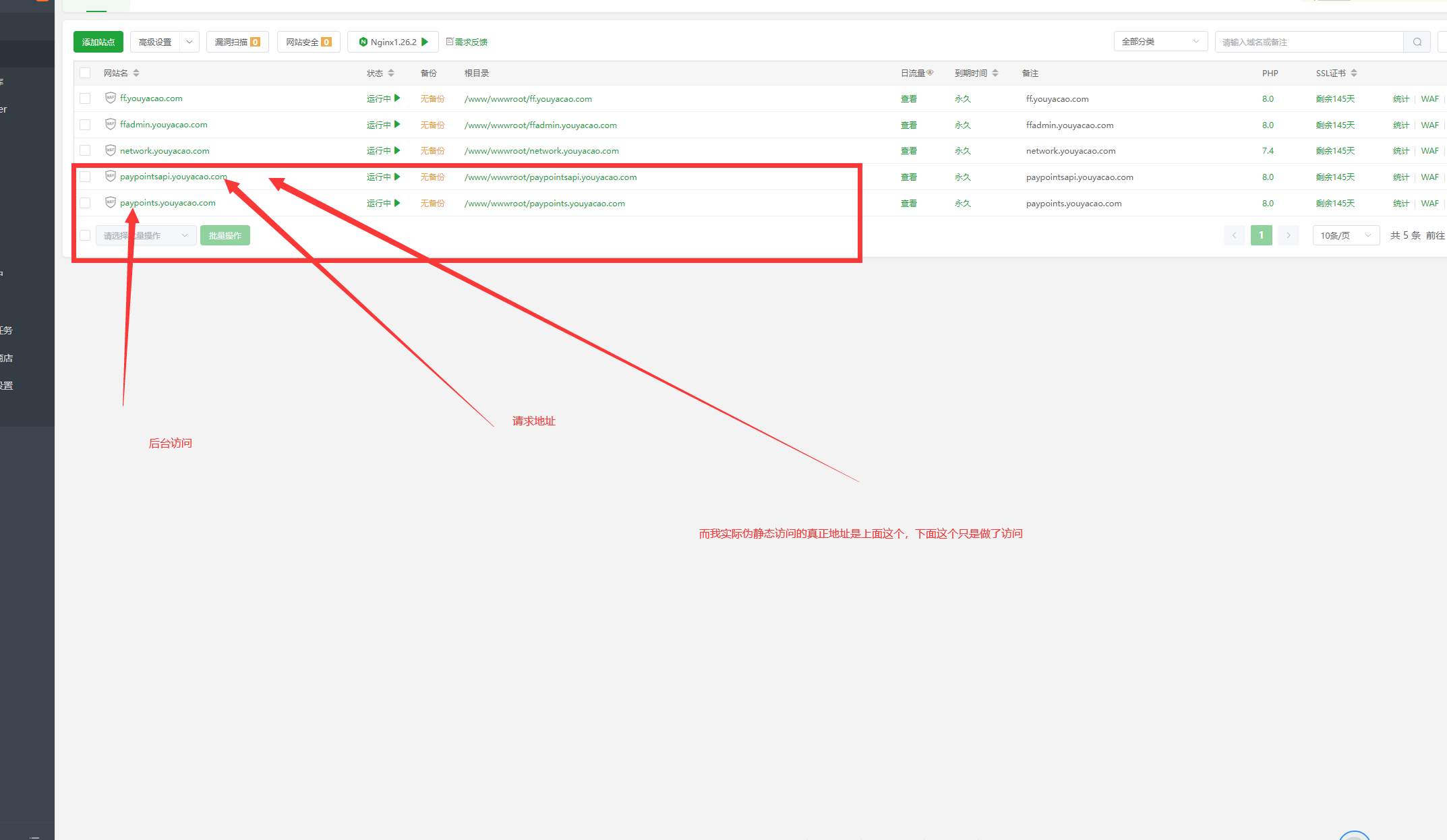The height and width of the screenshot is (840, 1447).
Task: Open the ff.youyacao.com site name link
Action: point(151,98)
